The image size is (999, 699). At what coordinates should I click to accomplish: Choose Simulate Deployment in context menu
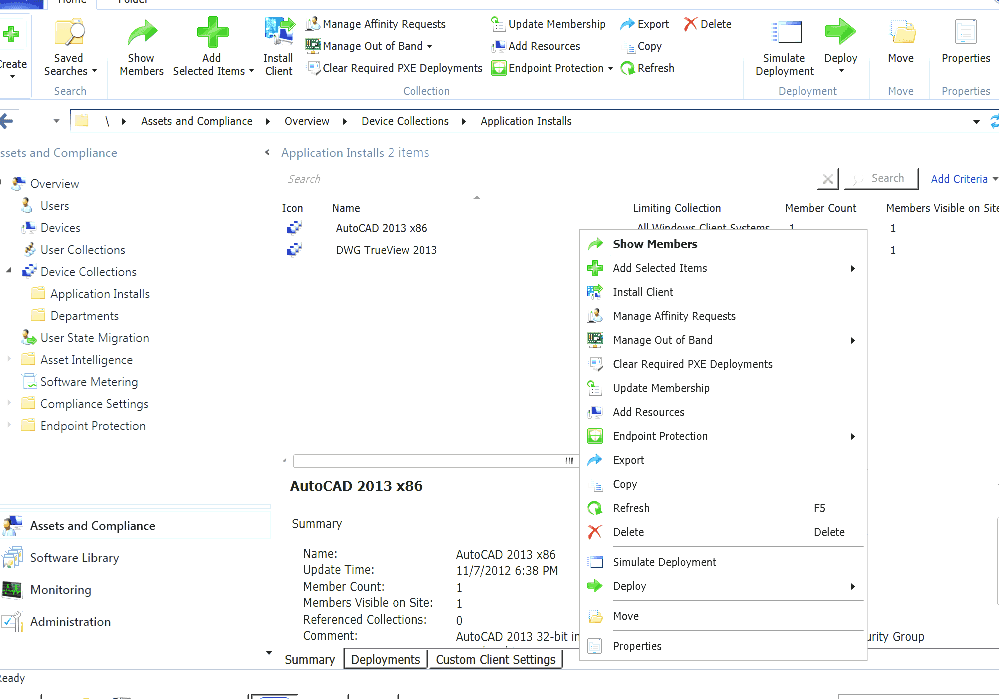723,562
